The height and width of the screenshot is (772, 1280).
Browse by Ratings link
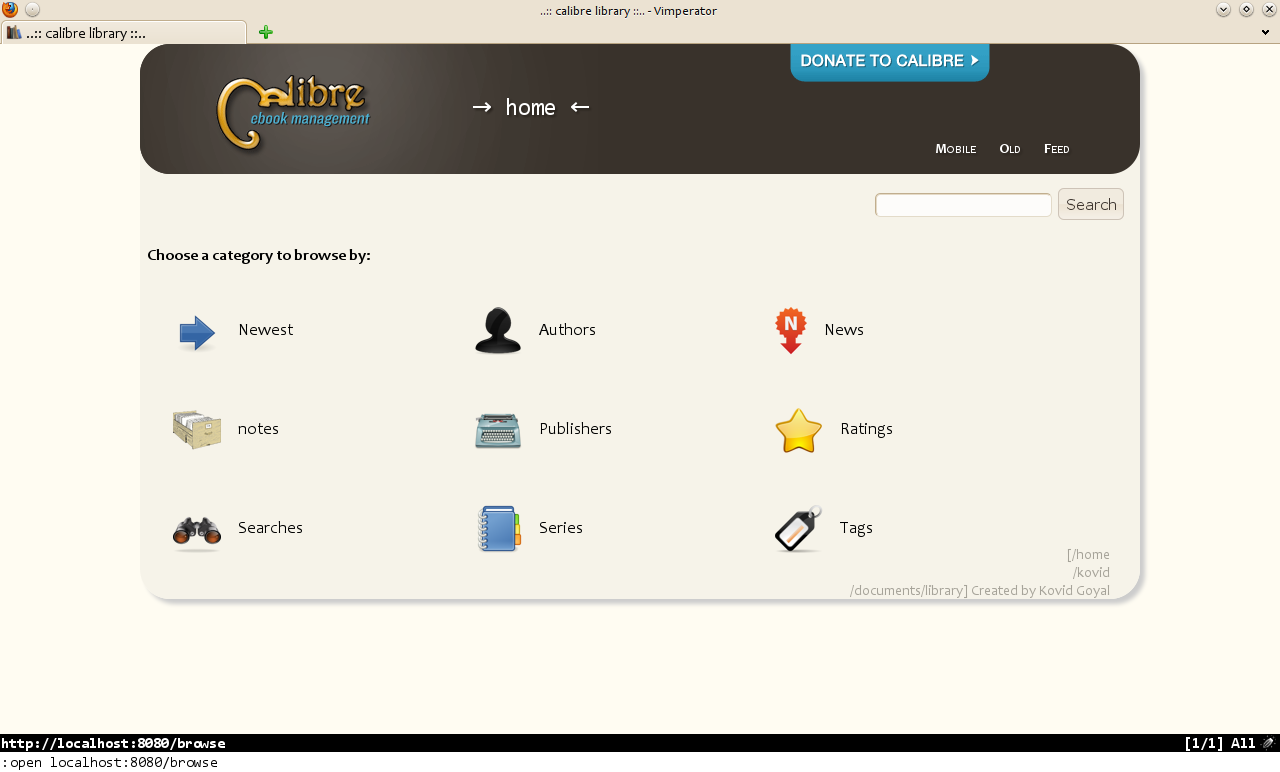[866, 429]
